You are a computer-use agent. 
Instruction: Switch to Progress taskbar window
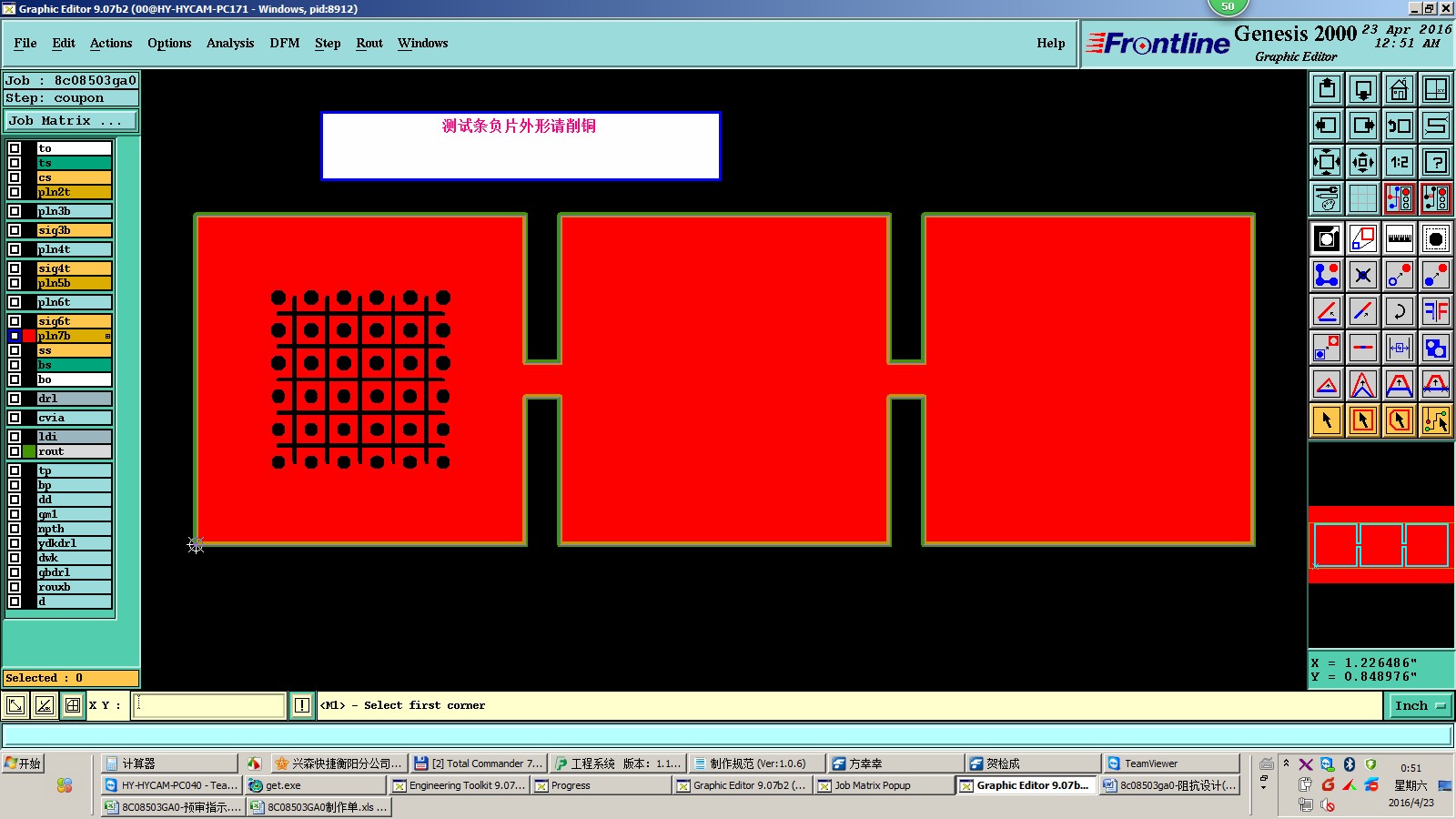point(601,785)
